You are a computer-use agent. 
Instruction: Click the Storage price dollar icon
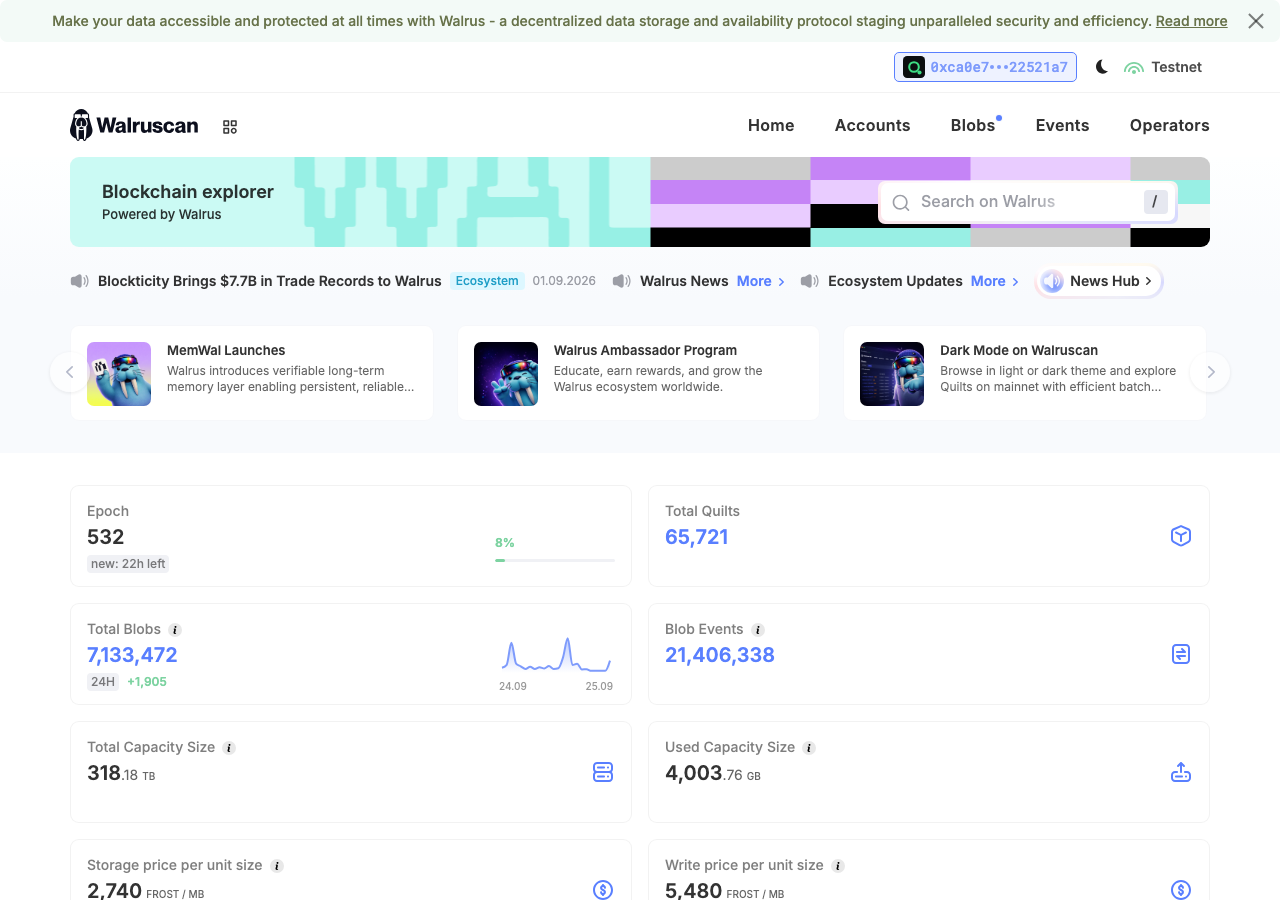(603, 890)
